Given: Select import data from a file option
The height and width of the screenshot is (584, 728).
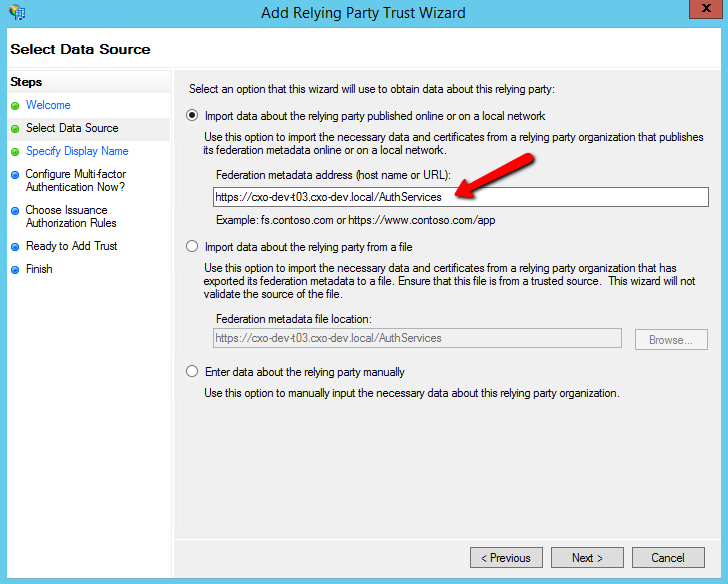Looking at the screenshot, I should coord(192,246).
